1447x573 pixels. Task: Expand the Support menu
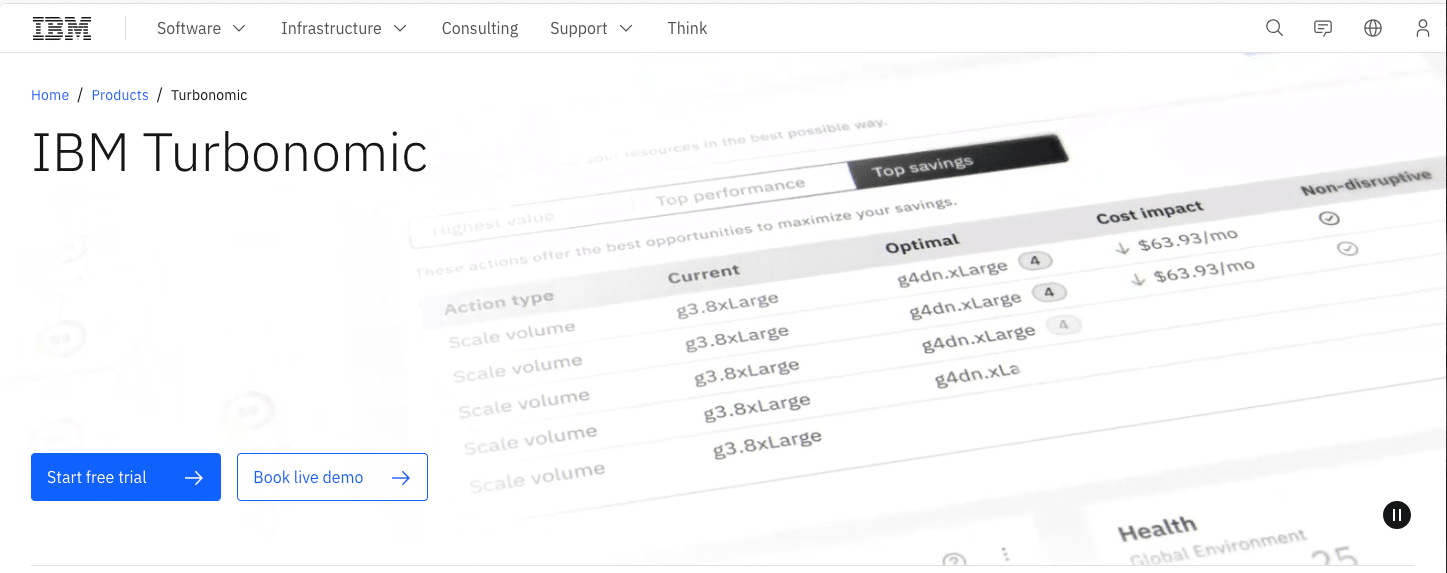pyautogui.click(x=592, y=28)
